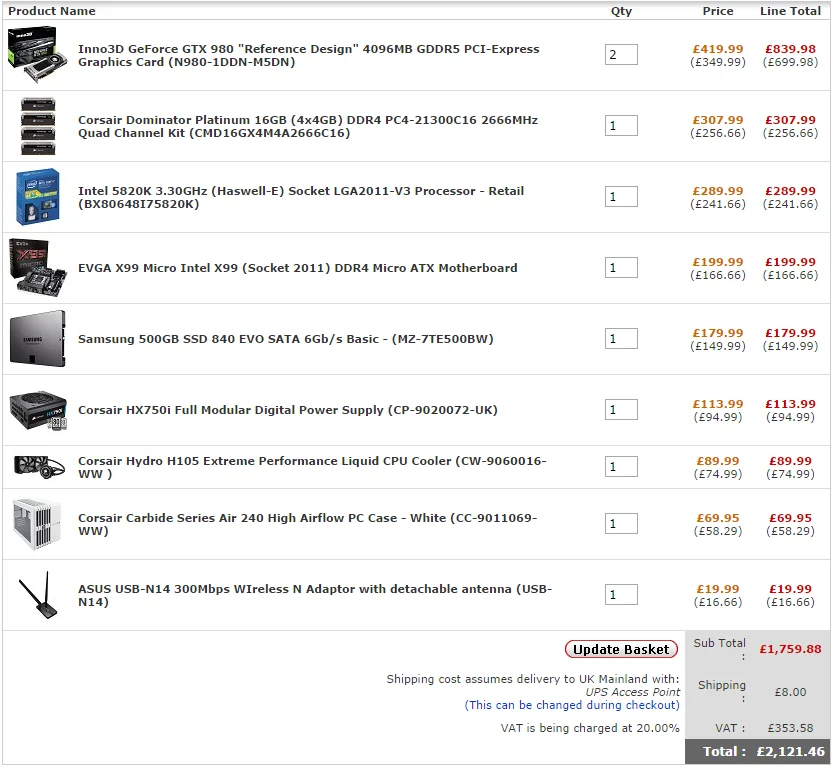Open the Corsair Hydro H105 cooler title
The image size is (836, 768).
(312, 467)
